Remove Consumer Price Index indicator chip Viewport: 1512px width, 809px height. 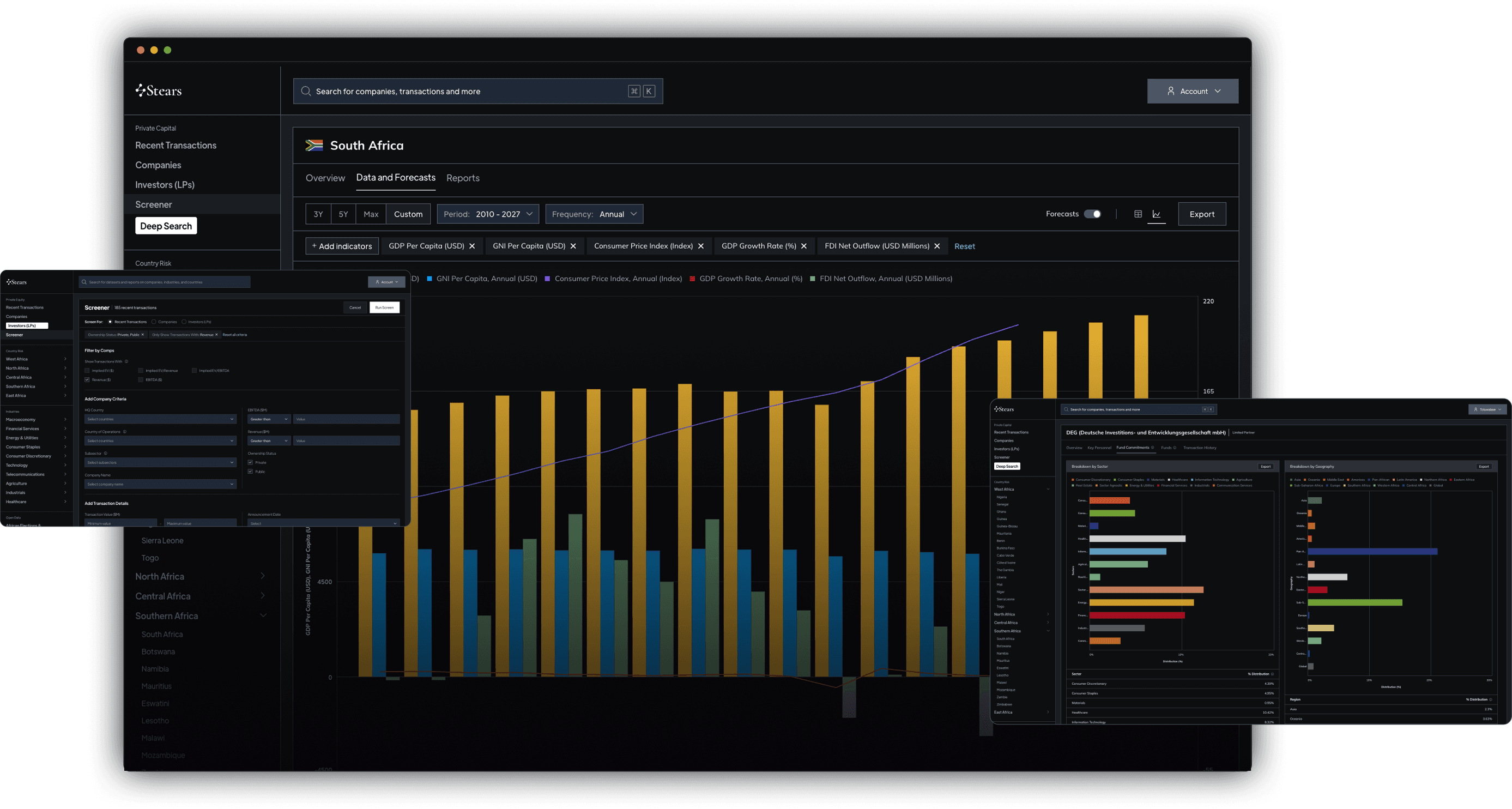coord(701,246)
